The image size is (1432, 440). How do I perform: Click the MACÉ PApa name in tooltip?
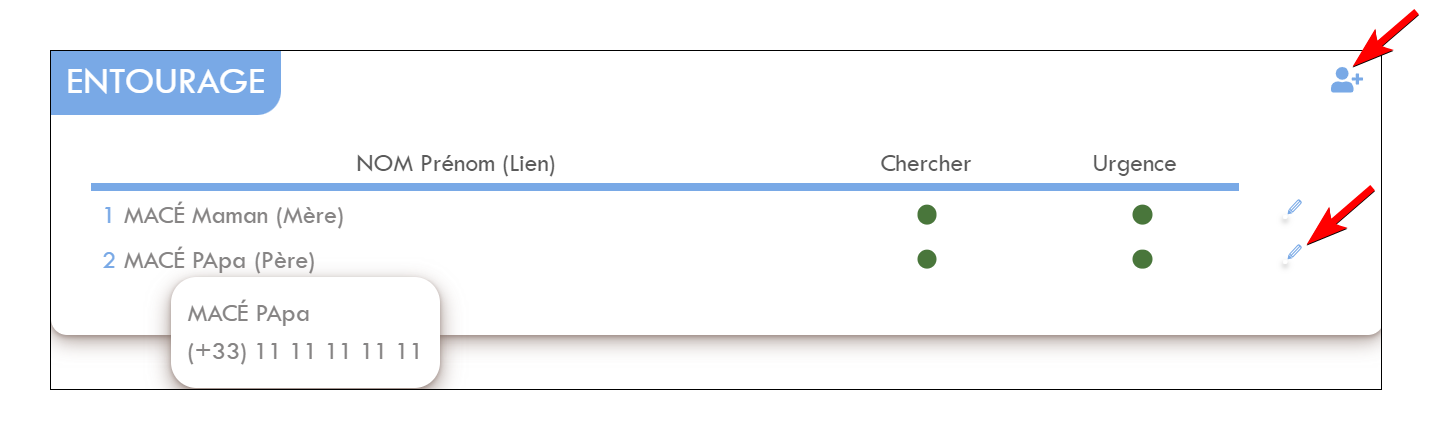pyautogui.click(x=249, y=314)
